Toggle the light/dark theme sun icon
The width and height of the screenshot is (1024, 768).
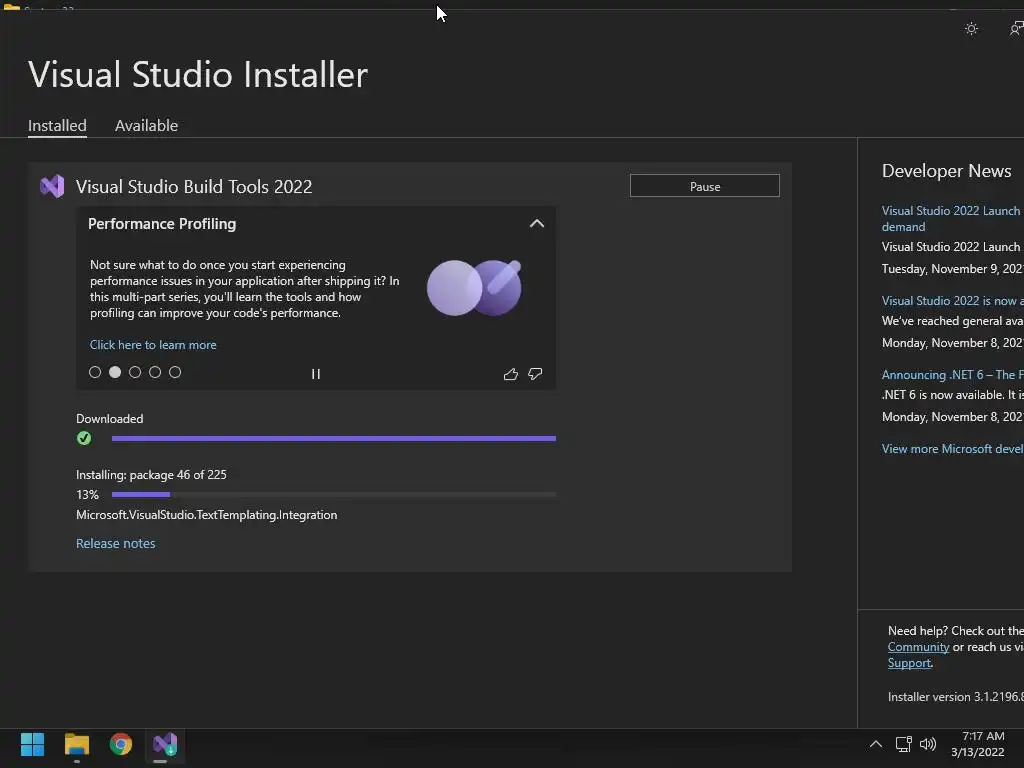pyautogui.click(x=971, y=29)
